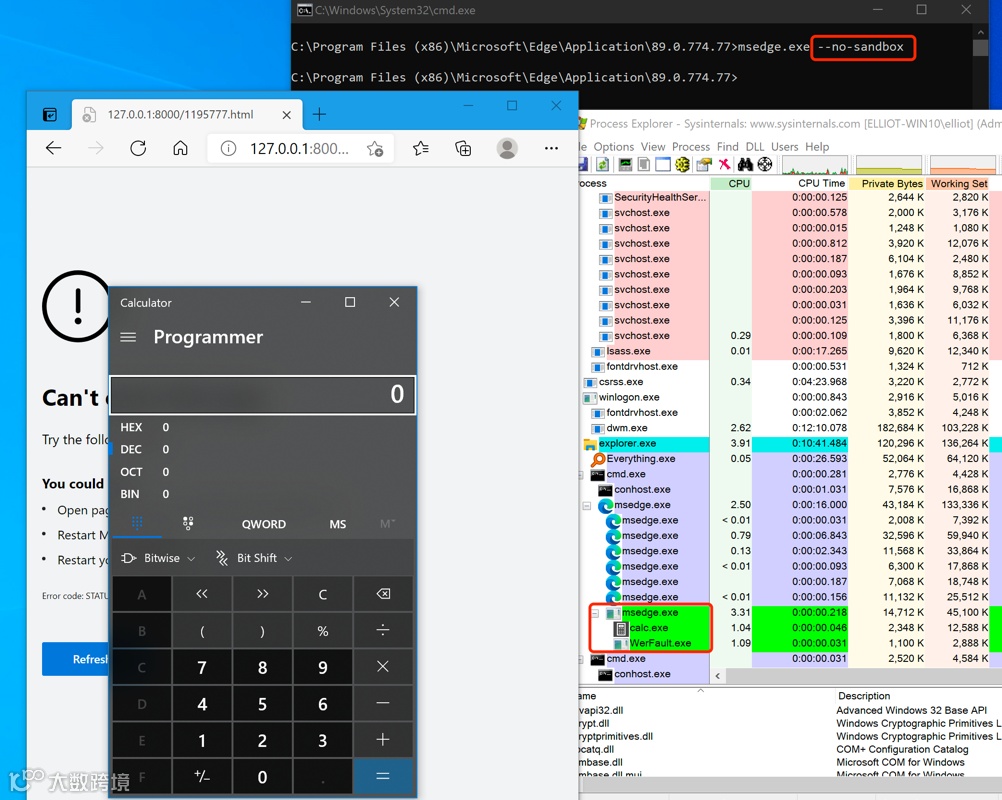
Task: Go to Edge home page
Action: [x=180, y=148]
